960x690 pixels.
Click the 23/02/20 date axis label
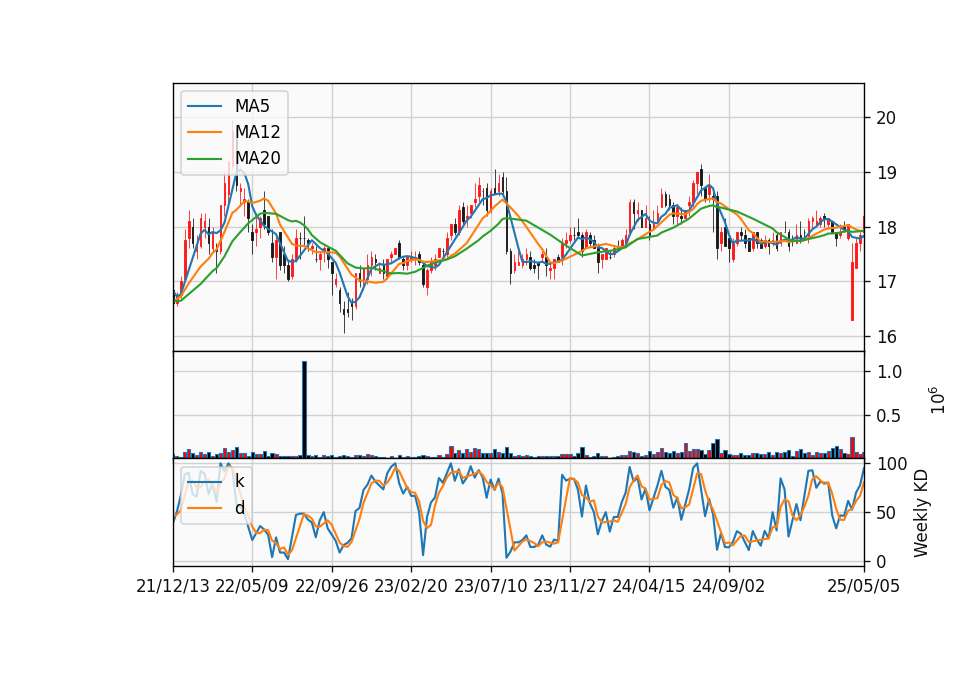(x=411, y=586)
